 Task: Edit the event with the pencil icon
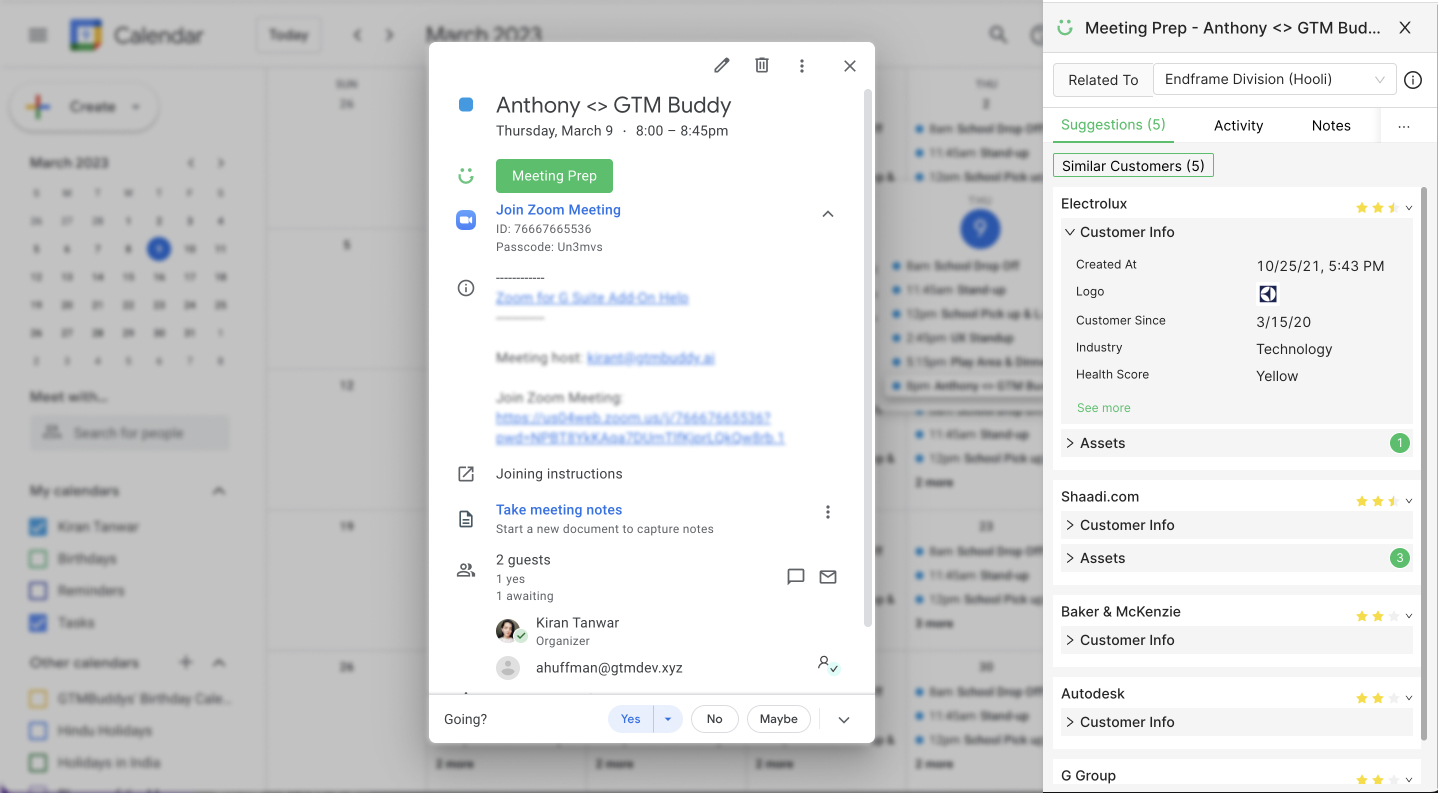(721, 64)
